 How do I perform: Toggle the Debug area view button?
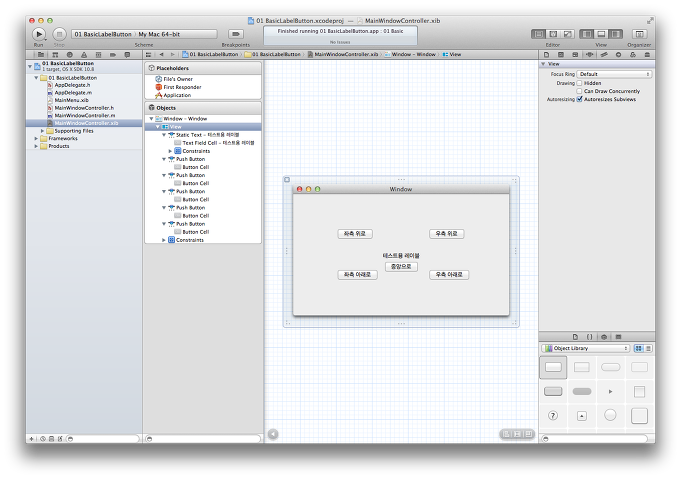(601, 34)
